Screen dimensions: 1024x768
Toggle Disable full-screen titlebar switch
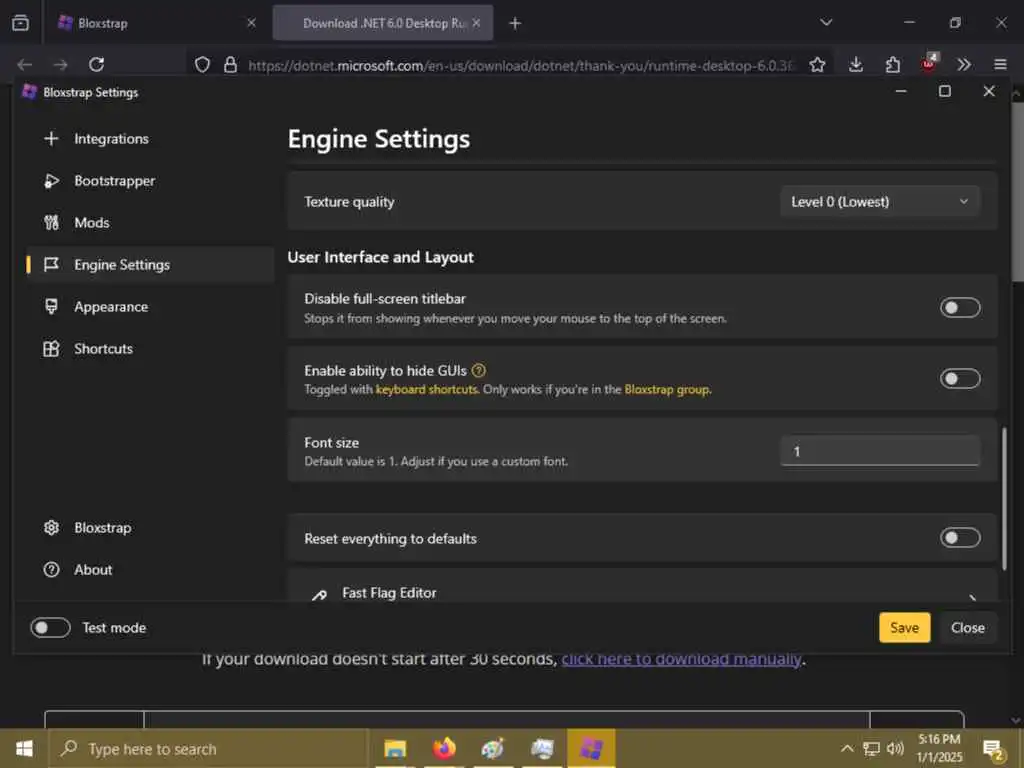[x=959, y=308]
